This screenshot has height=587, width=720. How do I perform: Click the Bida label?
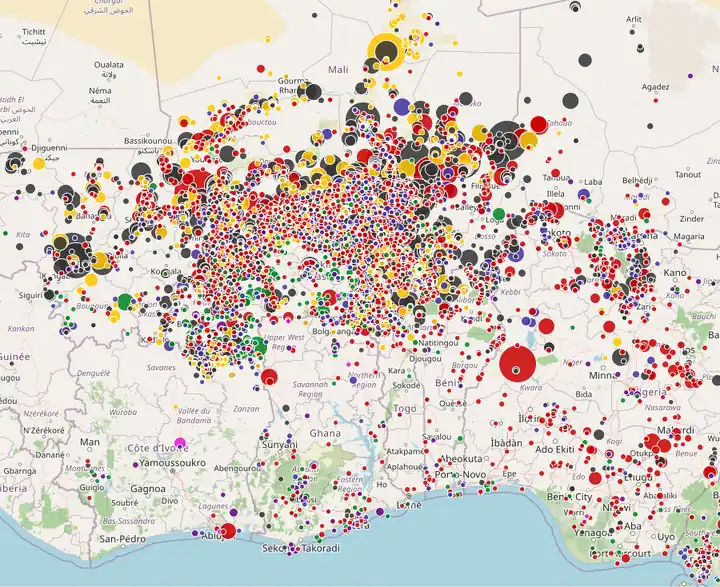pos(584,394)
